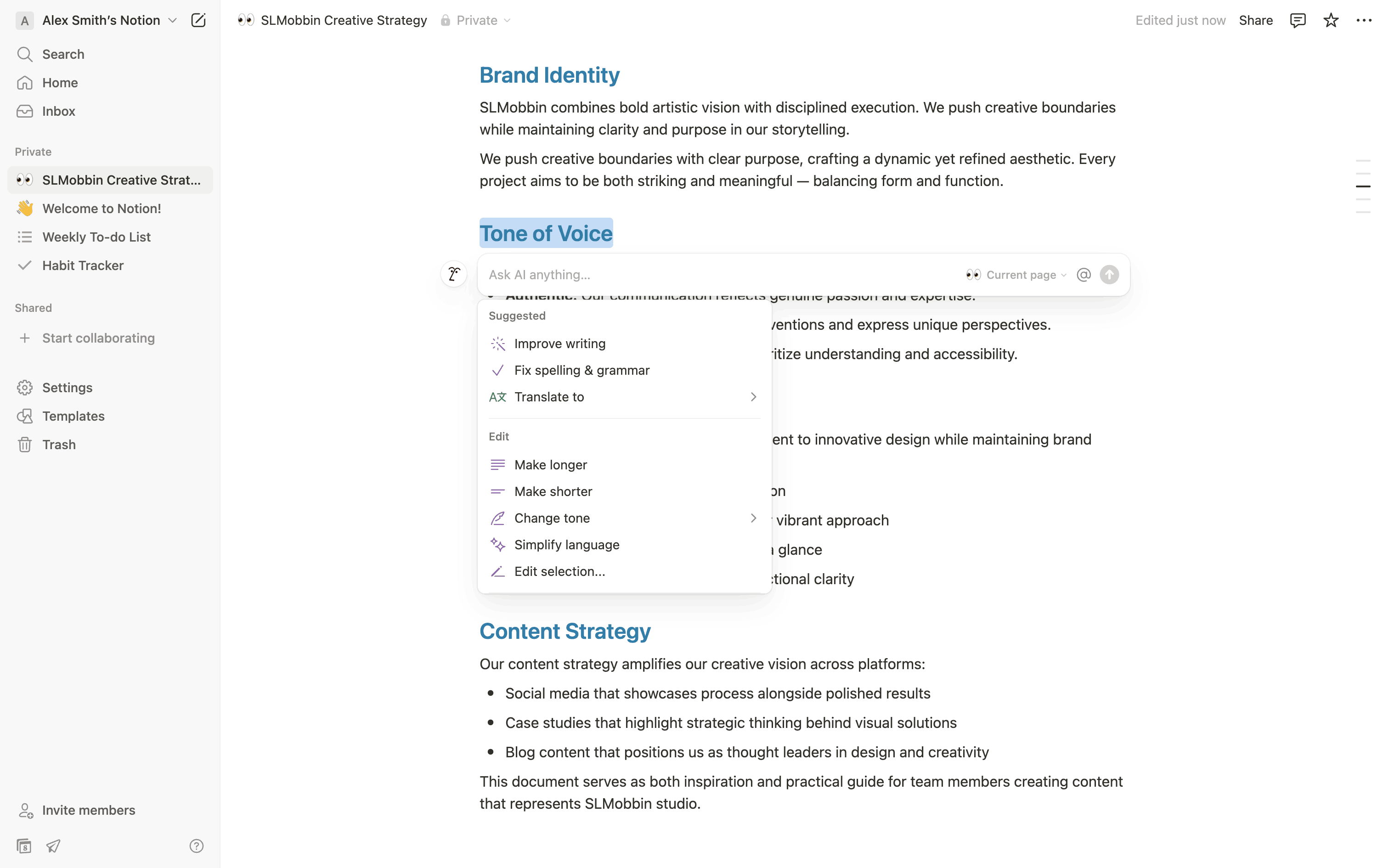Viewport: 1389px width, 868px height.
Task: Open the Trash in sidebar
Action: click(58, 445)
